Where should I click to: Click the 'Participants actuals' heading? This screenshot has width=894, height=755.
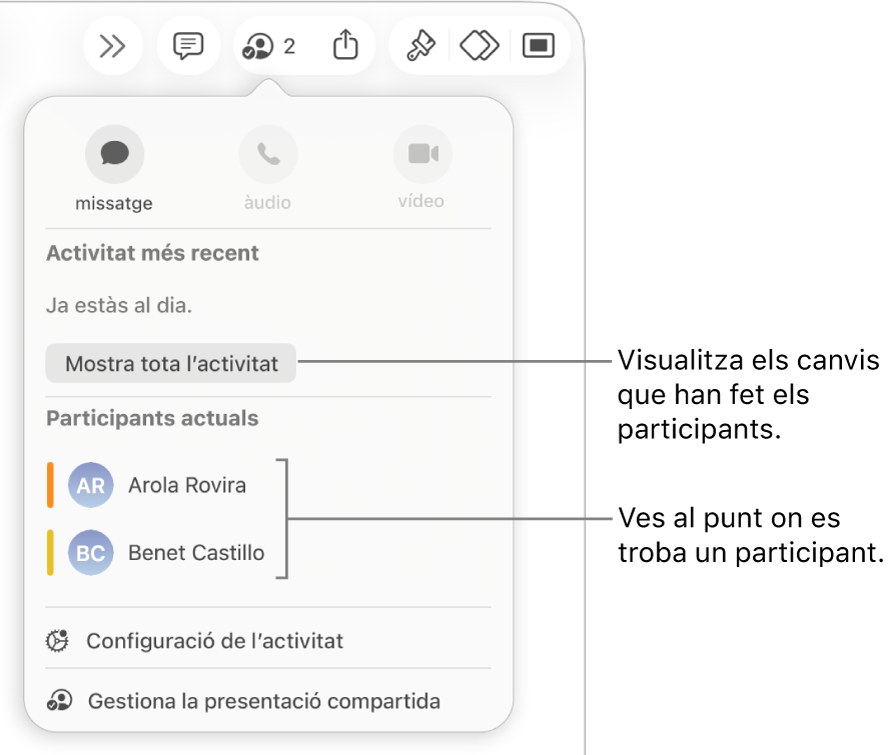point(153,419)
